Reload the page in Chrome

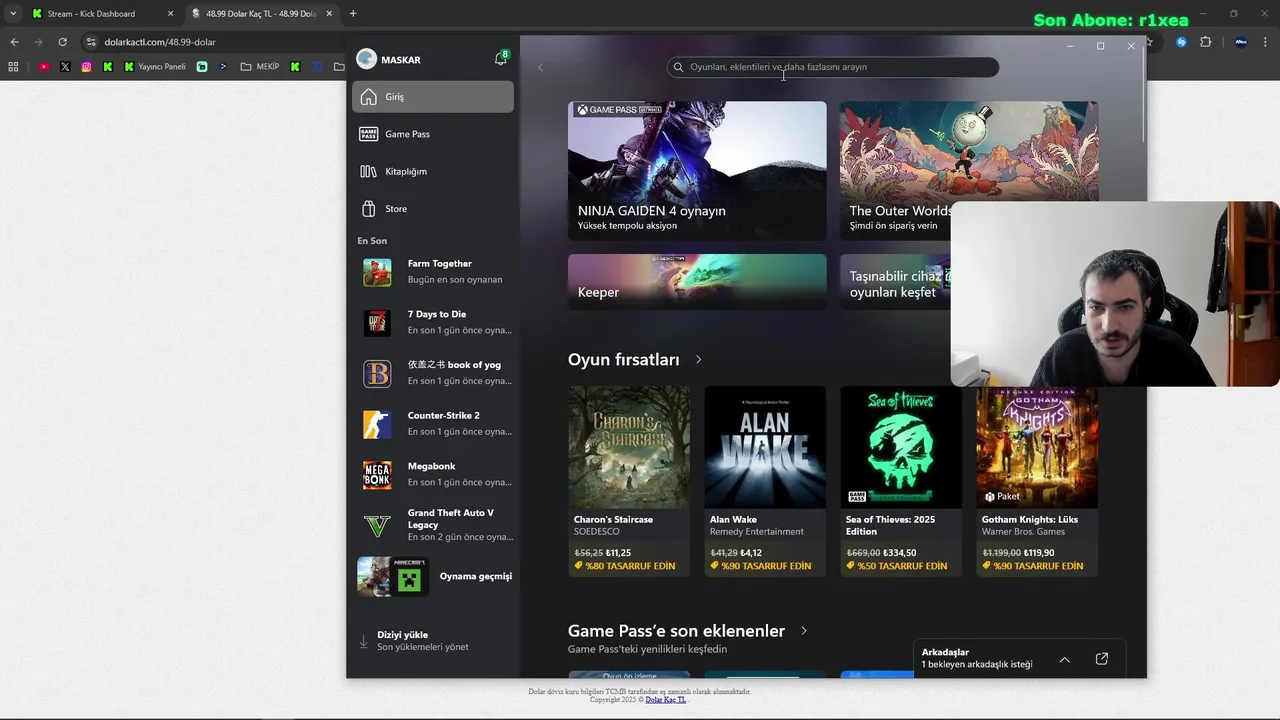tap(62, 42)
